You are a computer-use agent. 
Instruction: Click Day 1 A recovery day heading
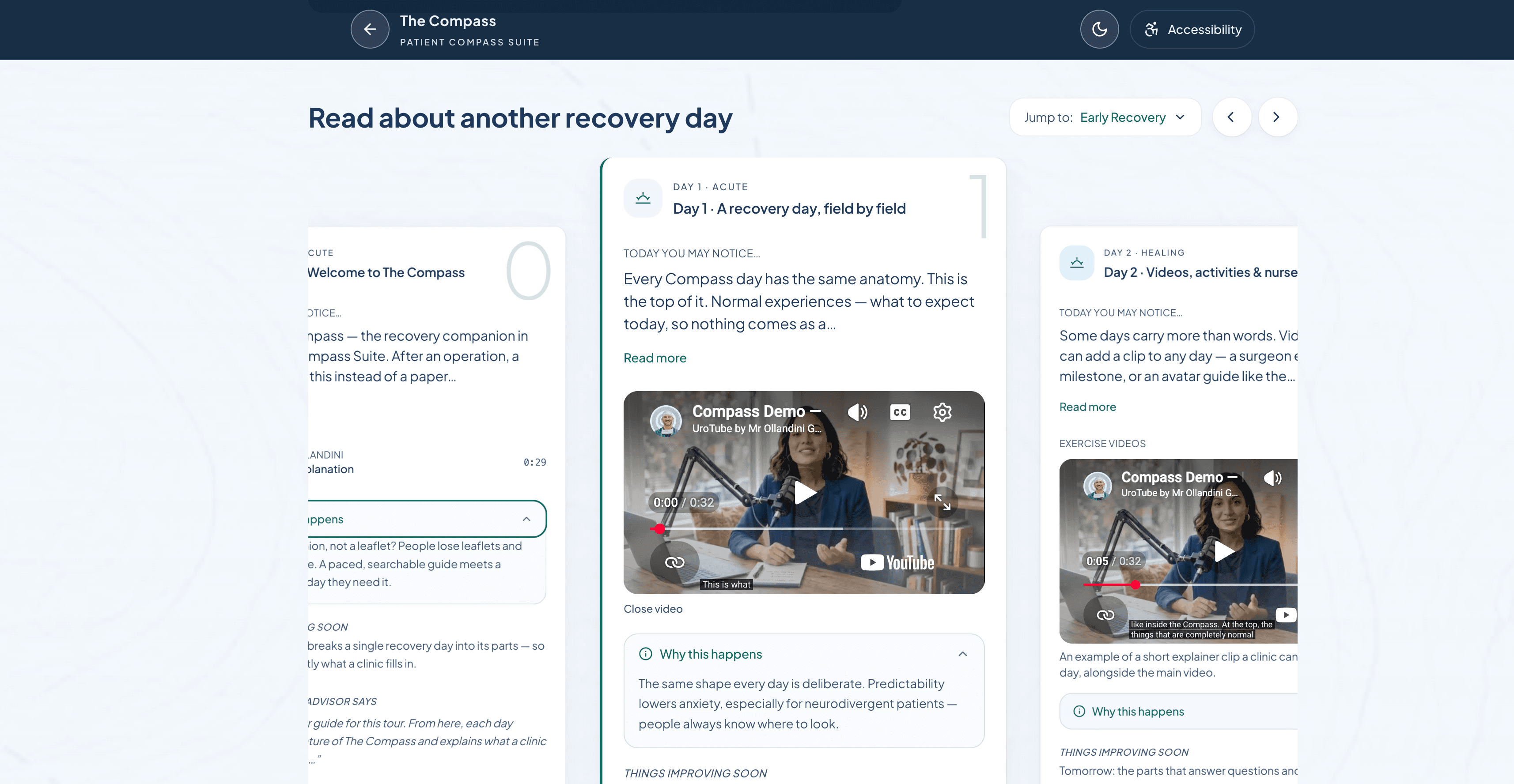click(x=789, y=208)
